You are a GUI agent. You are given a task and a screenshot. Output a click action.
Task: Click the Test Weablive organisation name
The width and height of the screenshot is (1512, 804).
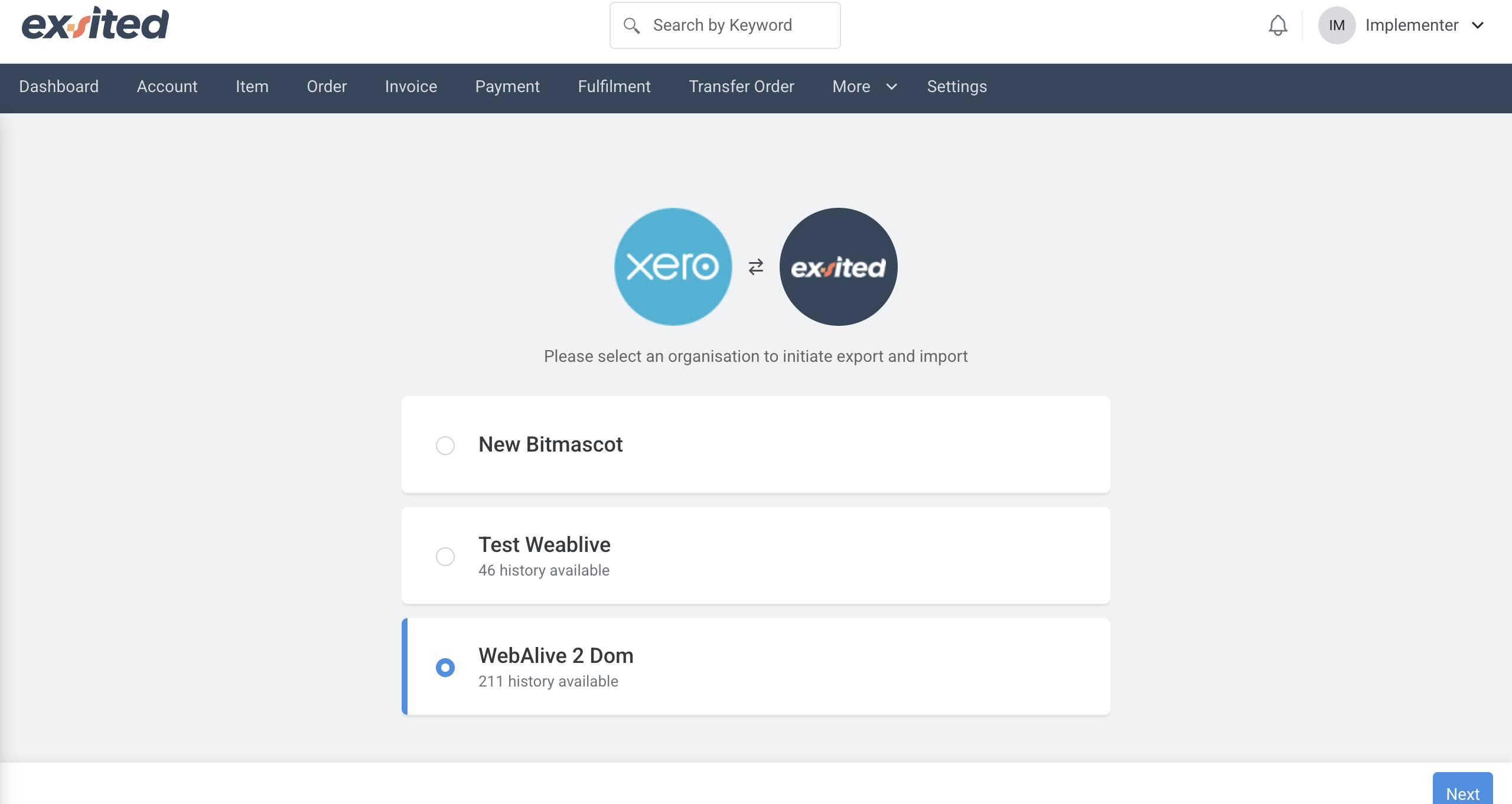[545, 544]
